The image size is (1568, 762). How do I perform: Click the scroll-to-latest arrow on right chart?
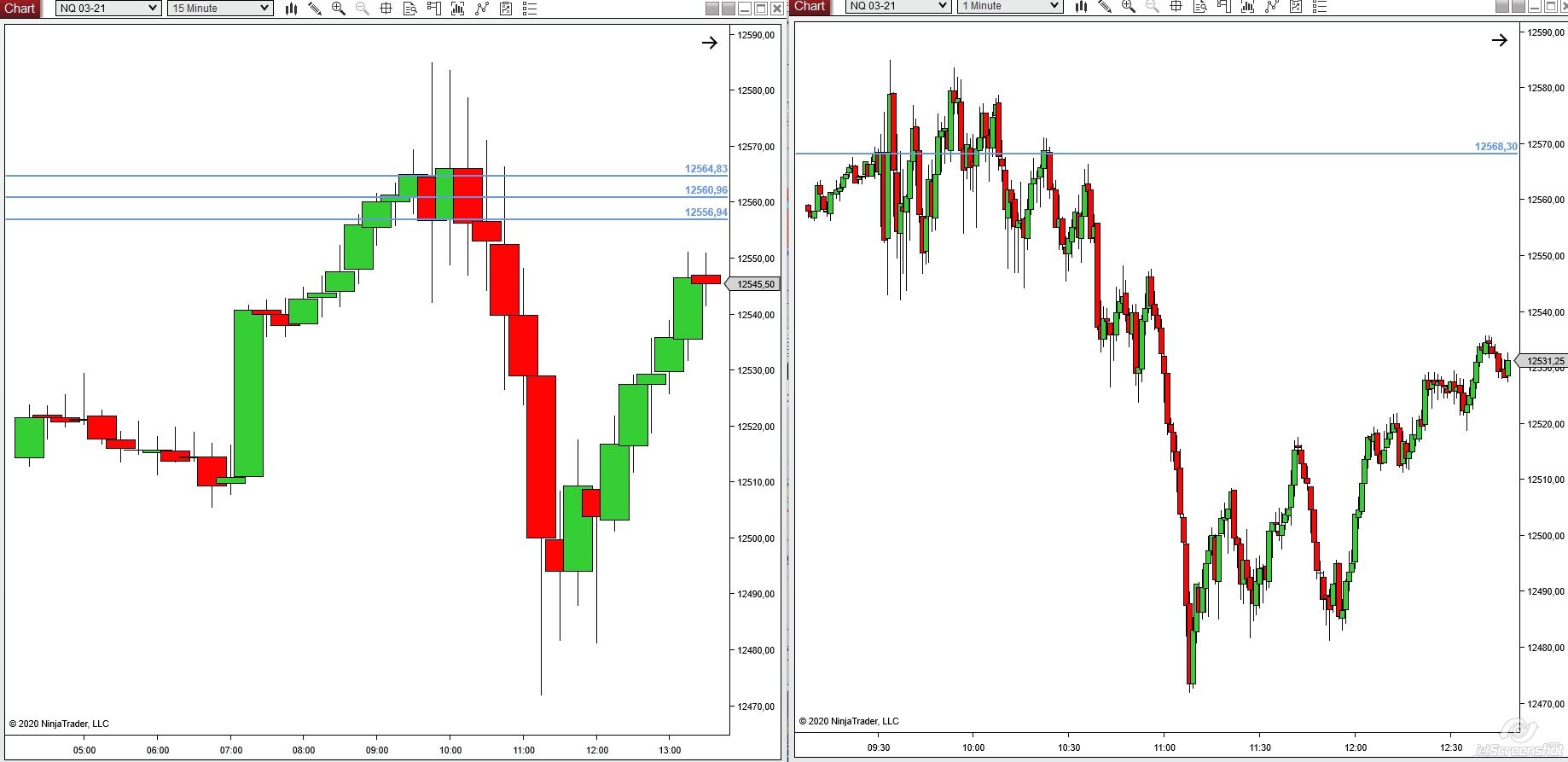1500,40
